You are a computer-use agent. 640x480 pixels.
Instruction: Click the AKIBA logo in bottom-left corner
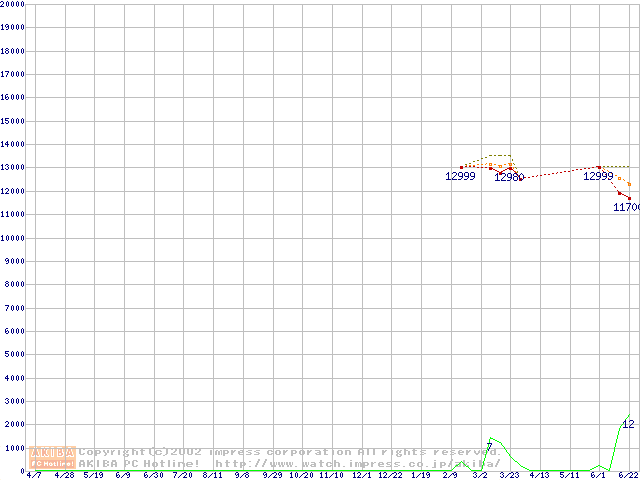(x=53, y=452)
